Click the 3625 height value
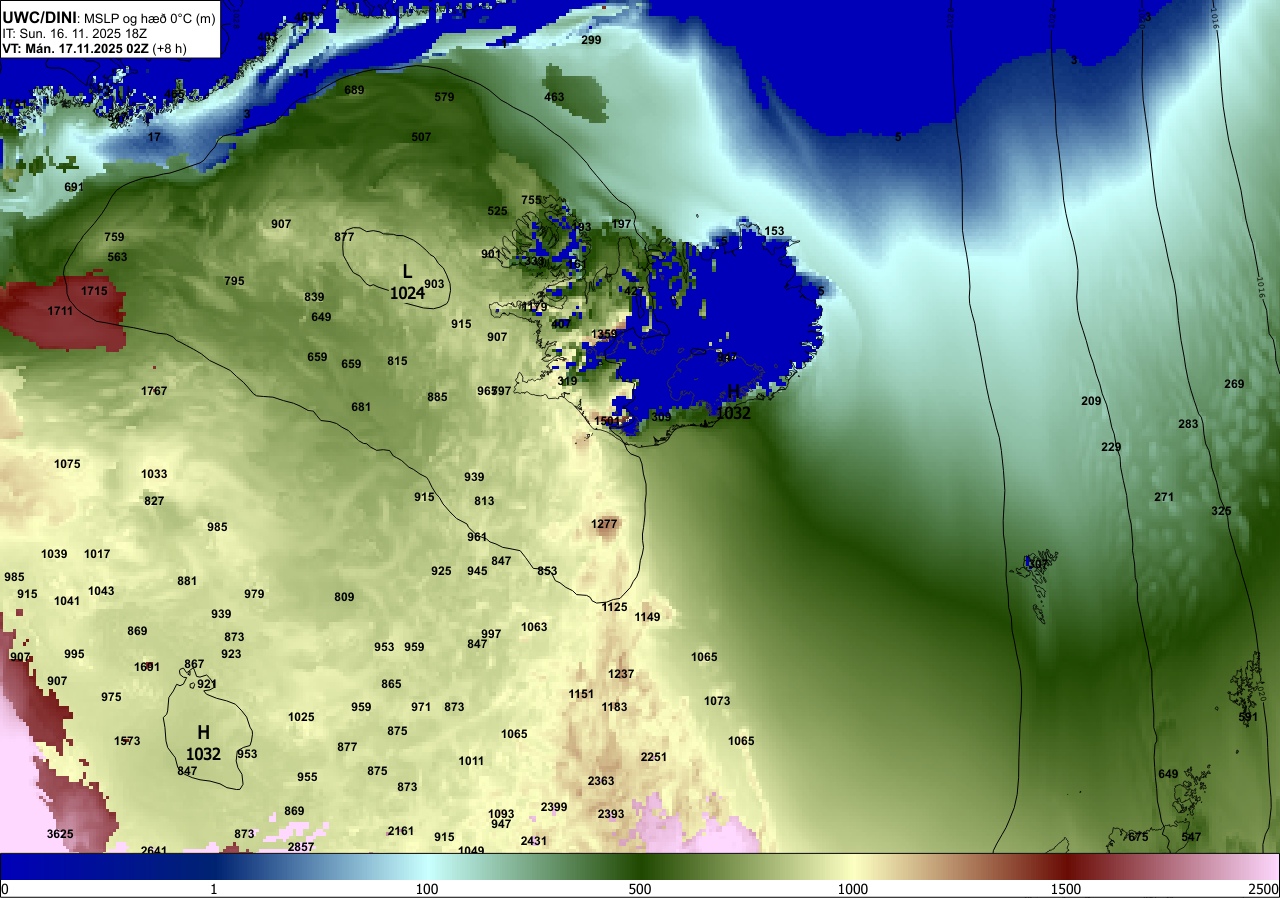This screenshot has width=1280, height=898. (60, 834)
